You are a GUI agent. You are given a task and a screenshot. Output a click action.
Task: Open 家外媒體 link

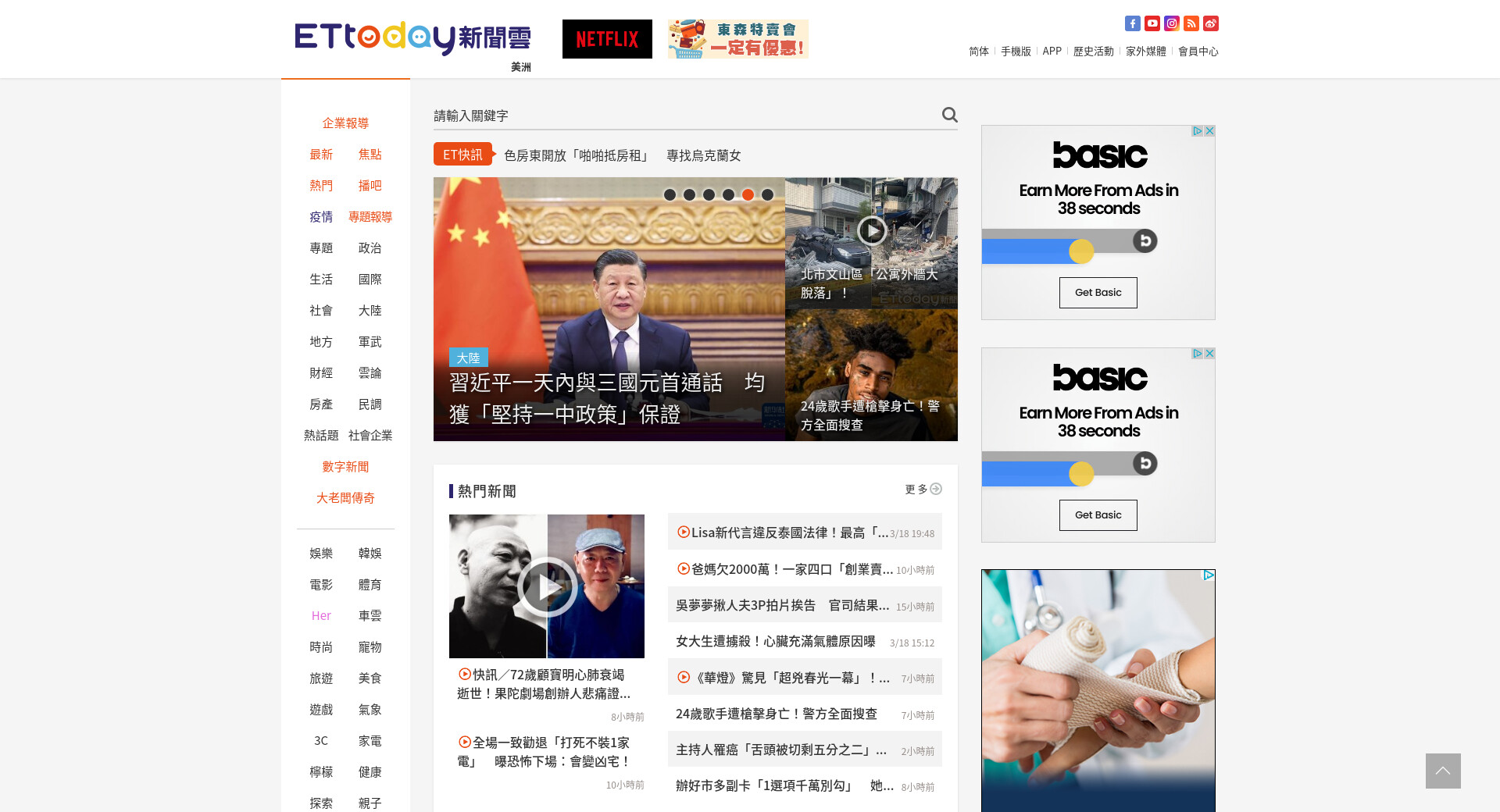pos(1146,52)
